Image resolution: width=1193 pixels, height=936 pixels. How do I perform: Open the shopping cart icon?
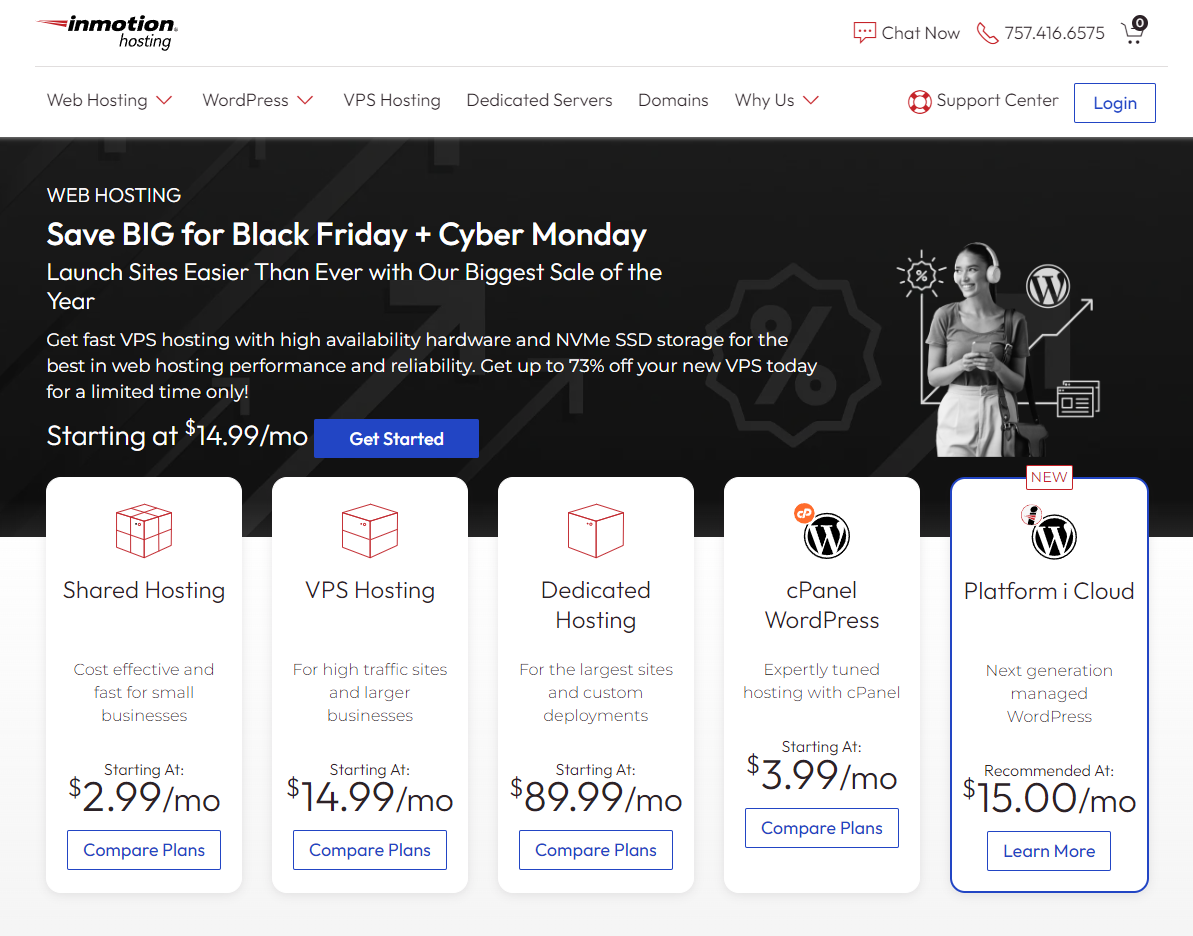[x=1133, y=32]
